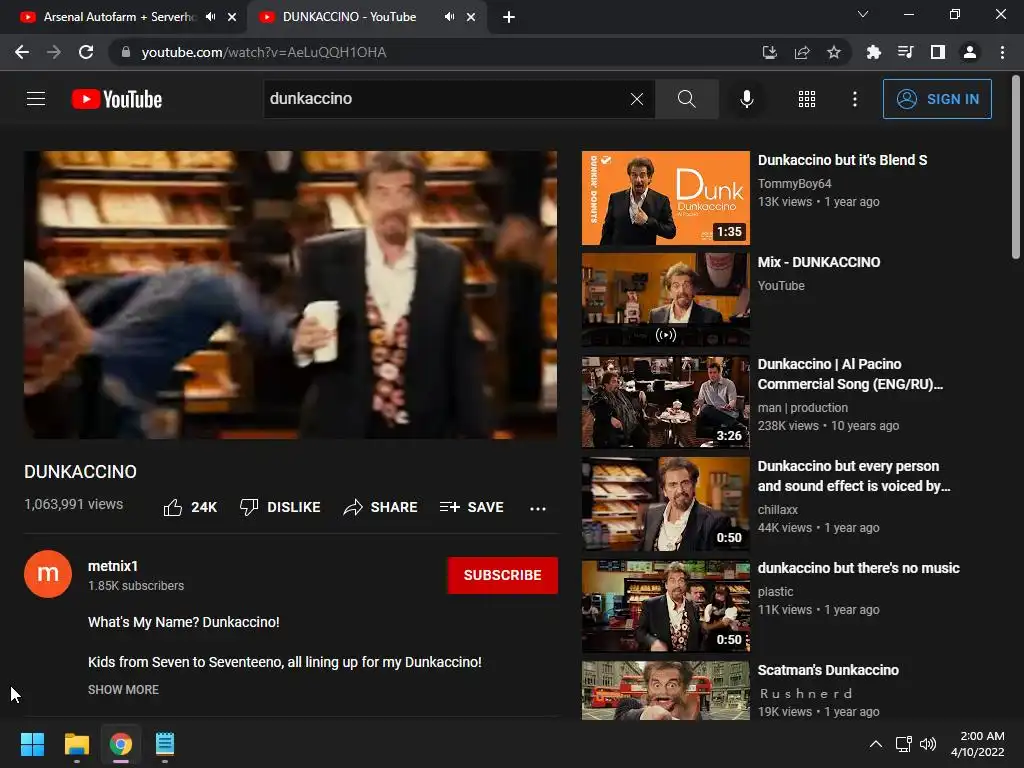
Task: Open the metnix1 channel avatar
Action: [x=48, y=574]
